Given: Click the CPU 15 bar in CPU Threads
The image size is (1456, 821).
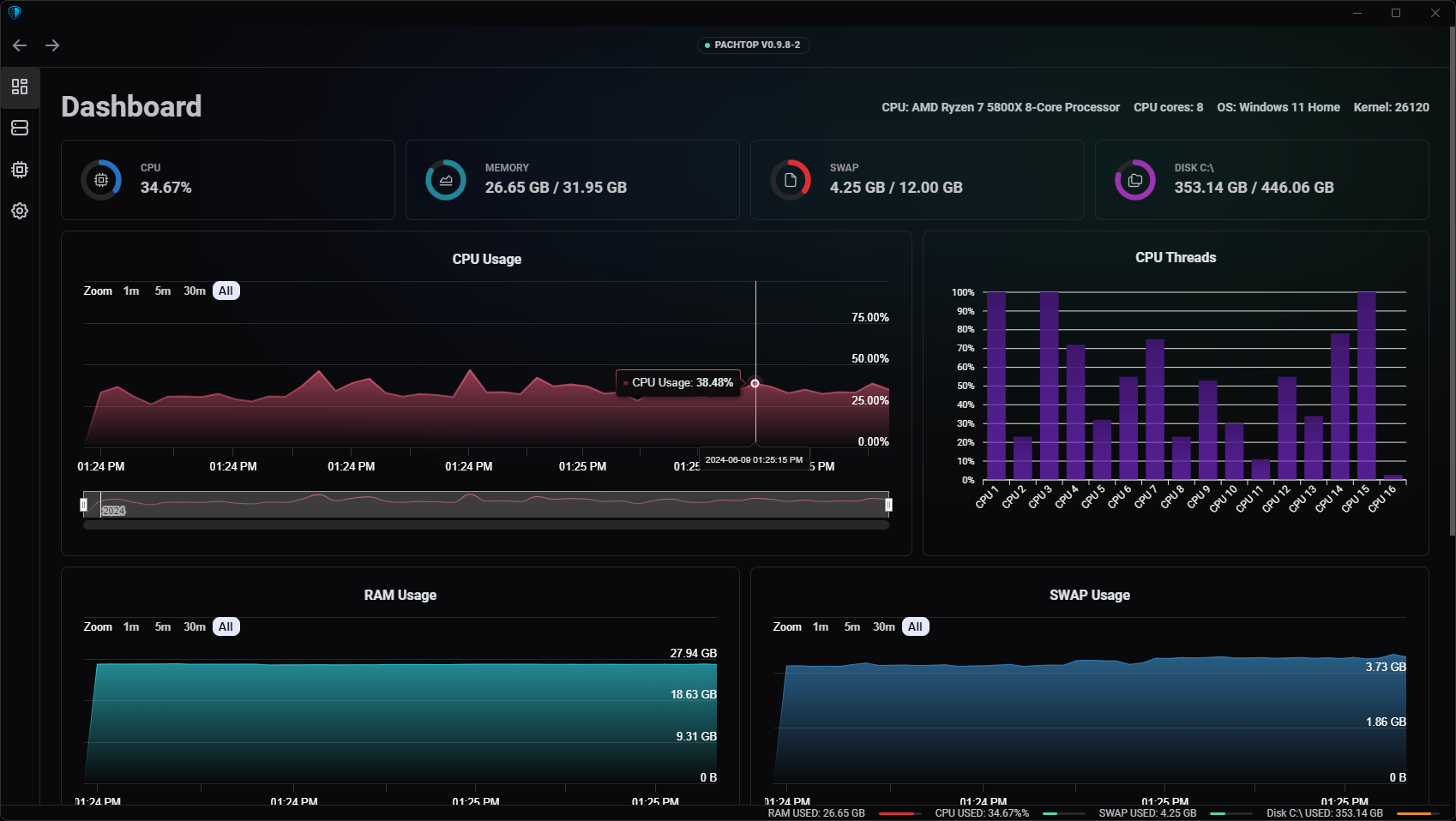Looking at the screenshot, I should [x=1366, y=386].
